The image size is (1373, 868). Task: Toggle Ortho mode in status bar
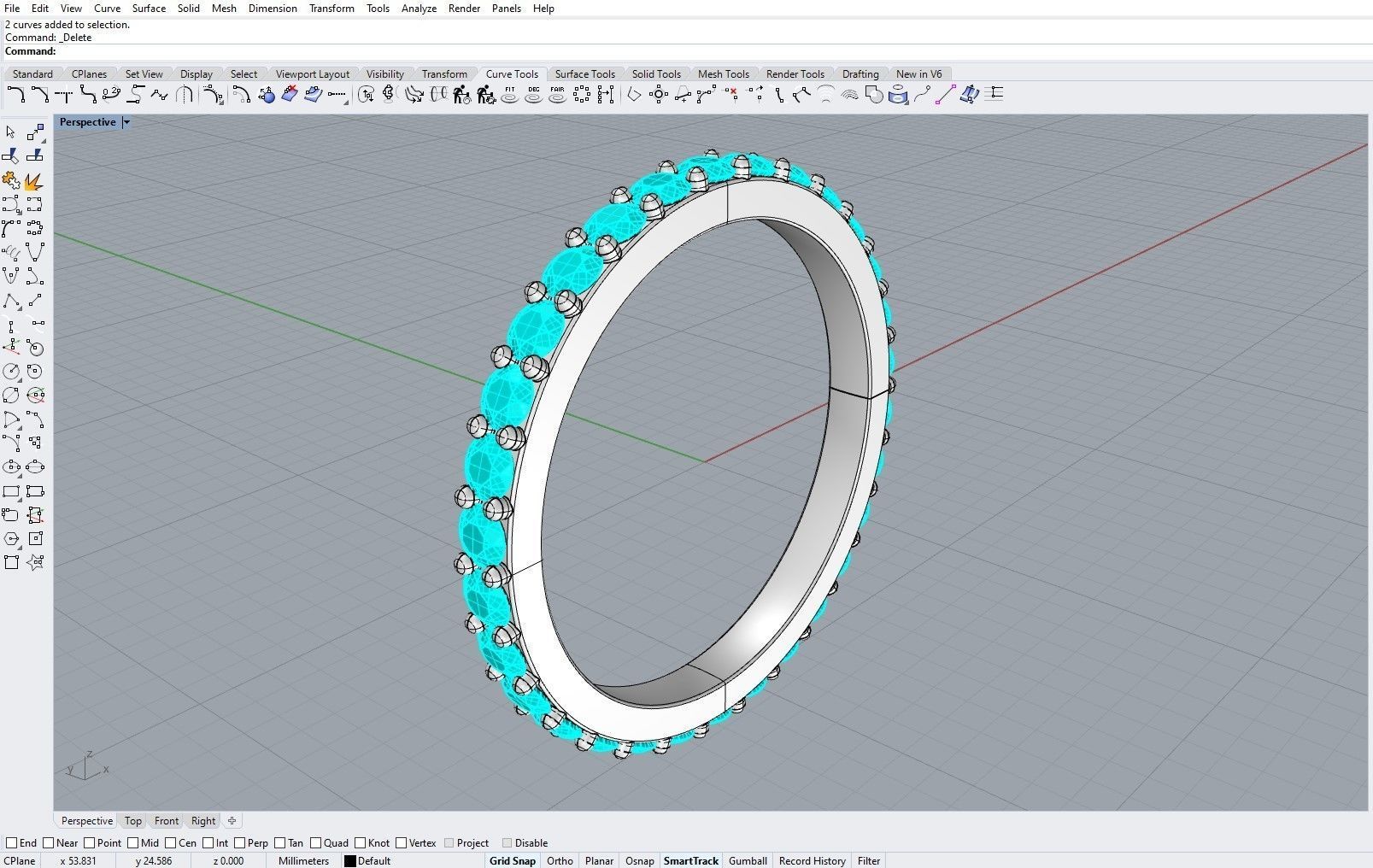tap(560, 861)
